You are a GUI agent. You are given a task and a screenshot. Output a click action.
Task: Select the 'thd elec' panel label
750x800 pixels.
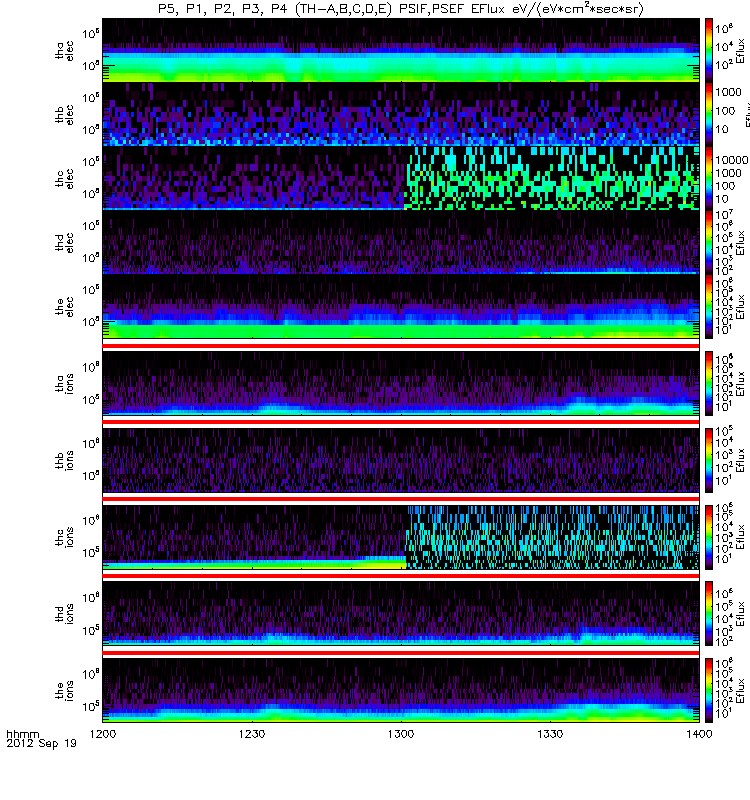pyautogui.click(x=65, y=242)
